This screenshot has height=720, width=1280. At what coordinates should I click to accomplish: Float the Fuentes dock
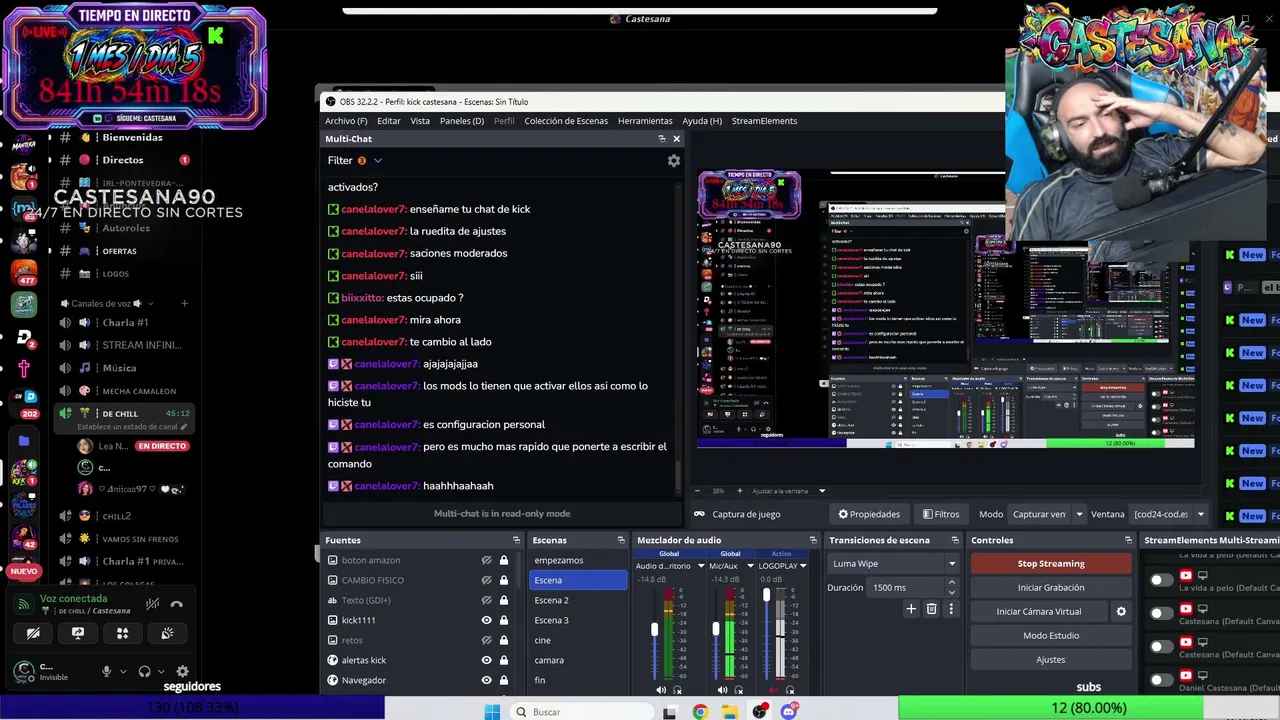[515, 540]
